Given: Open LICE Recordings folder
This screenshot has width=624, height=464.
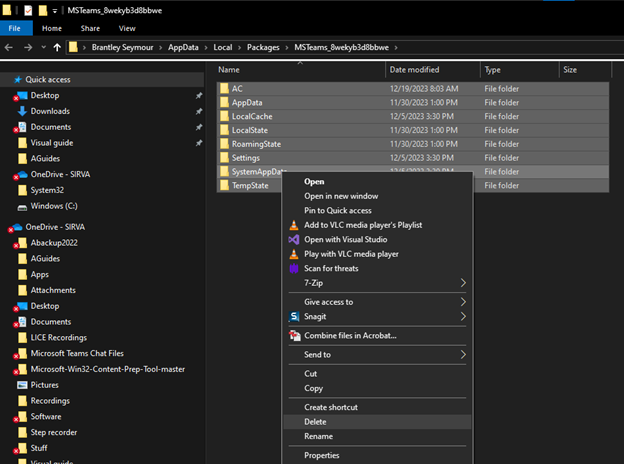Looking at the screenshot, I should pyautogui.click(x=58, y=337).
